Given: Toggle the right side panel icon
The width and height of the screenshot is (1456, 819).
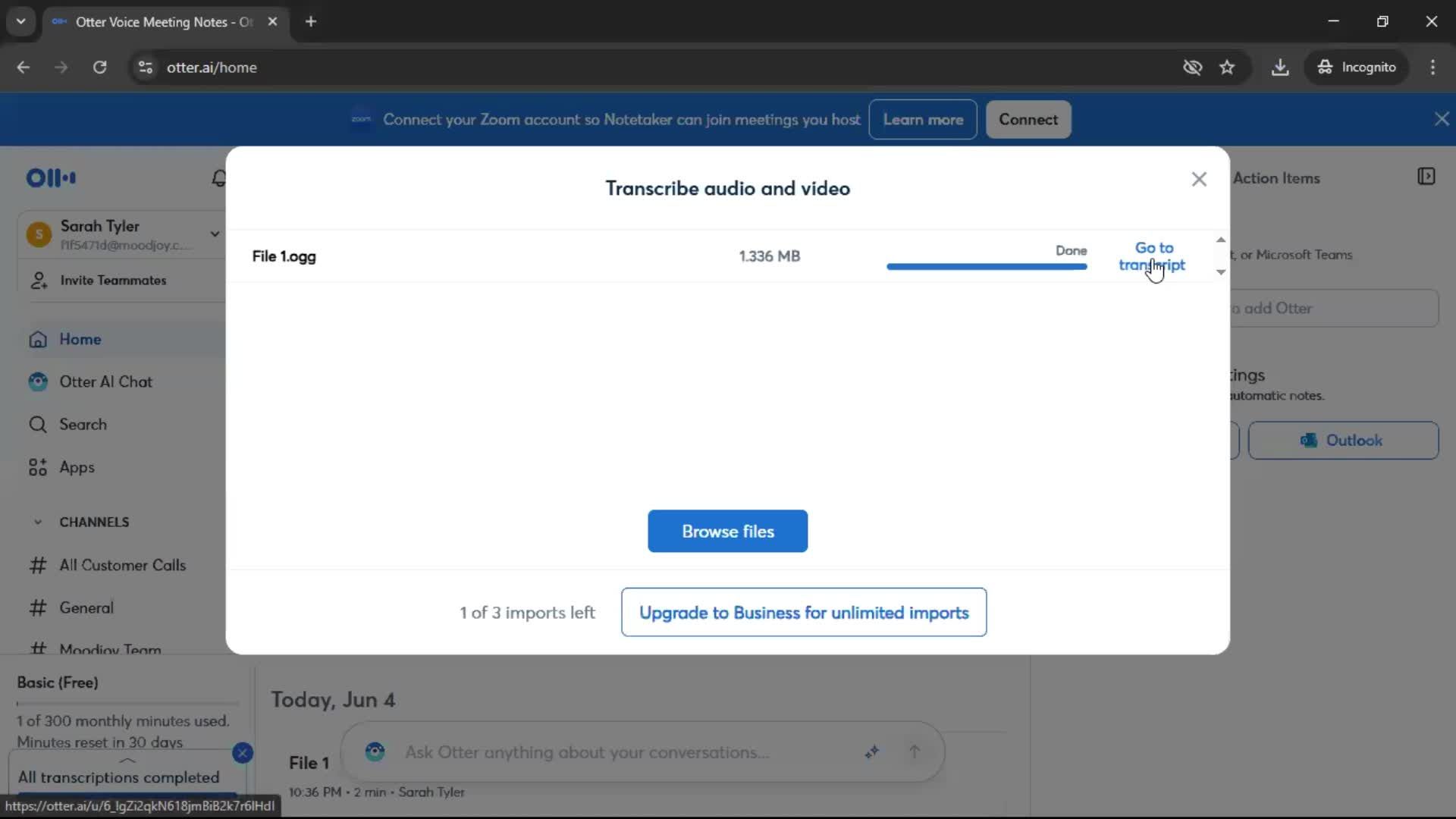Looking at the screenshot, I should tap(1426, 177).
